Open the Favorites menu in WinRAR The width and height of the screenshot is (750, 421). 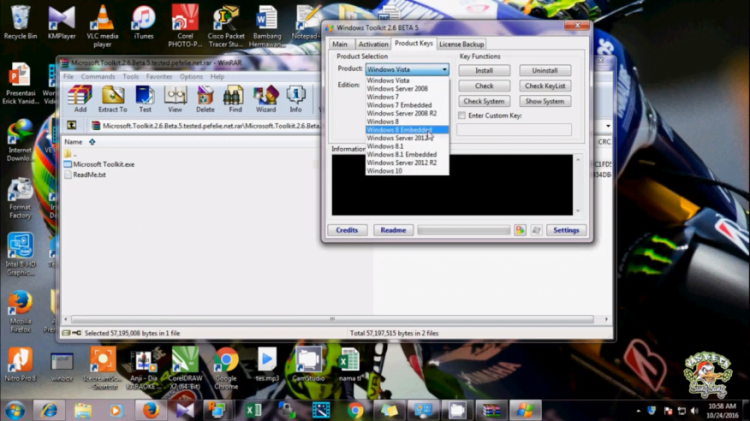tap(159, 77)
